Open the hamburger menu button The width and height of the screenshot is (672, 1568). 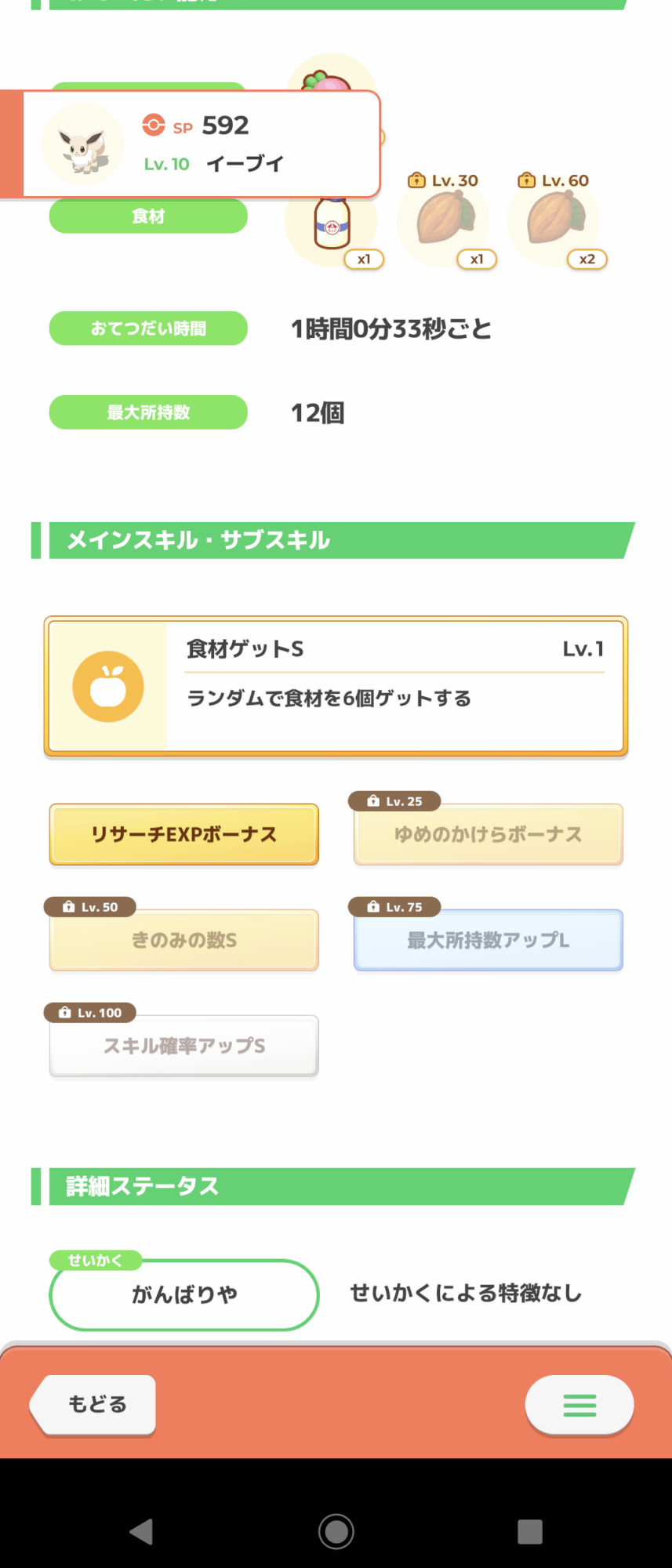(579, 1405)
